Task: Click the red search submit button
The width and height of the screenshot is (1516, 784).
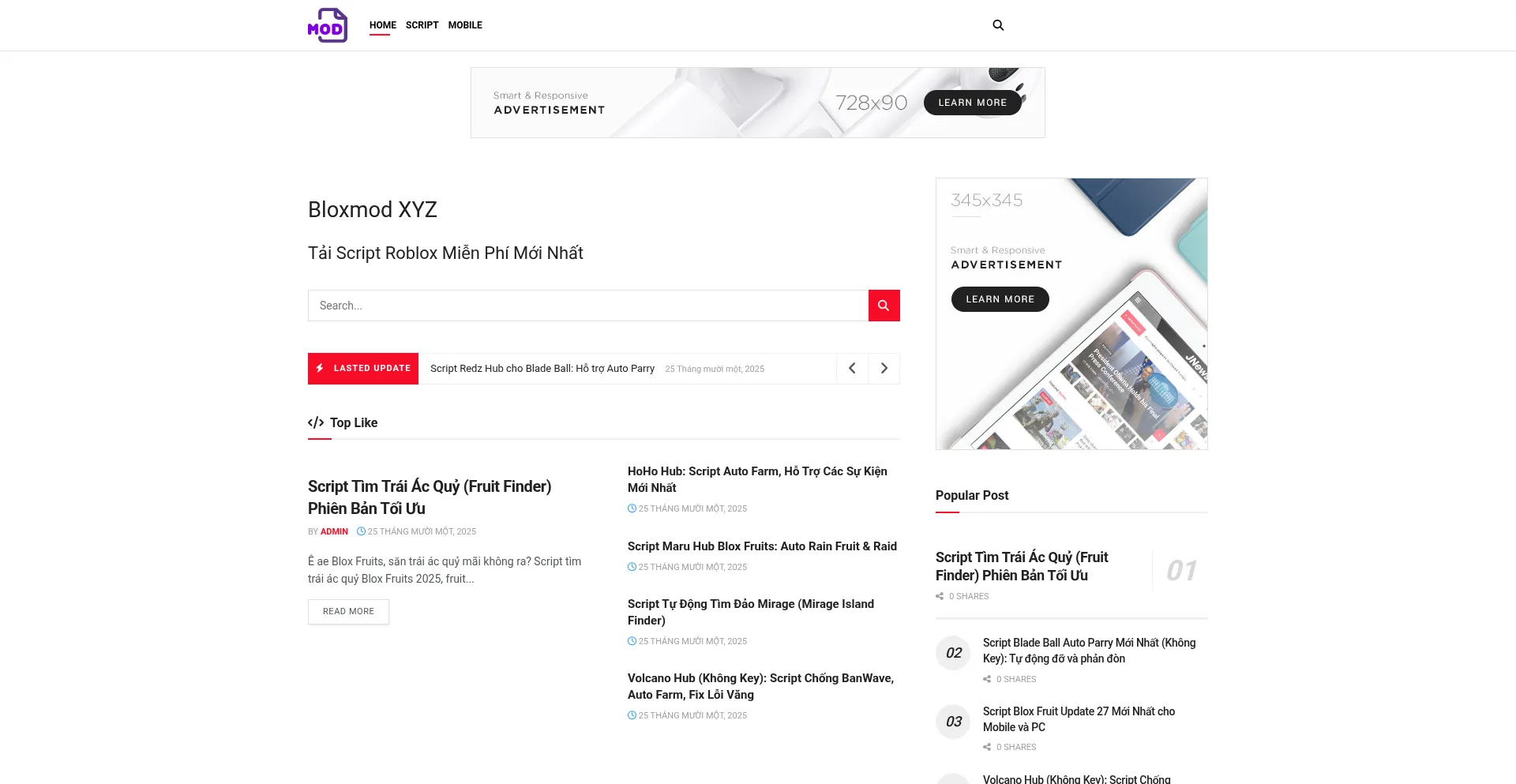Action: [884, 306]
